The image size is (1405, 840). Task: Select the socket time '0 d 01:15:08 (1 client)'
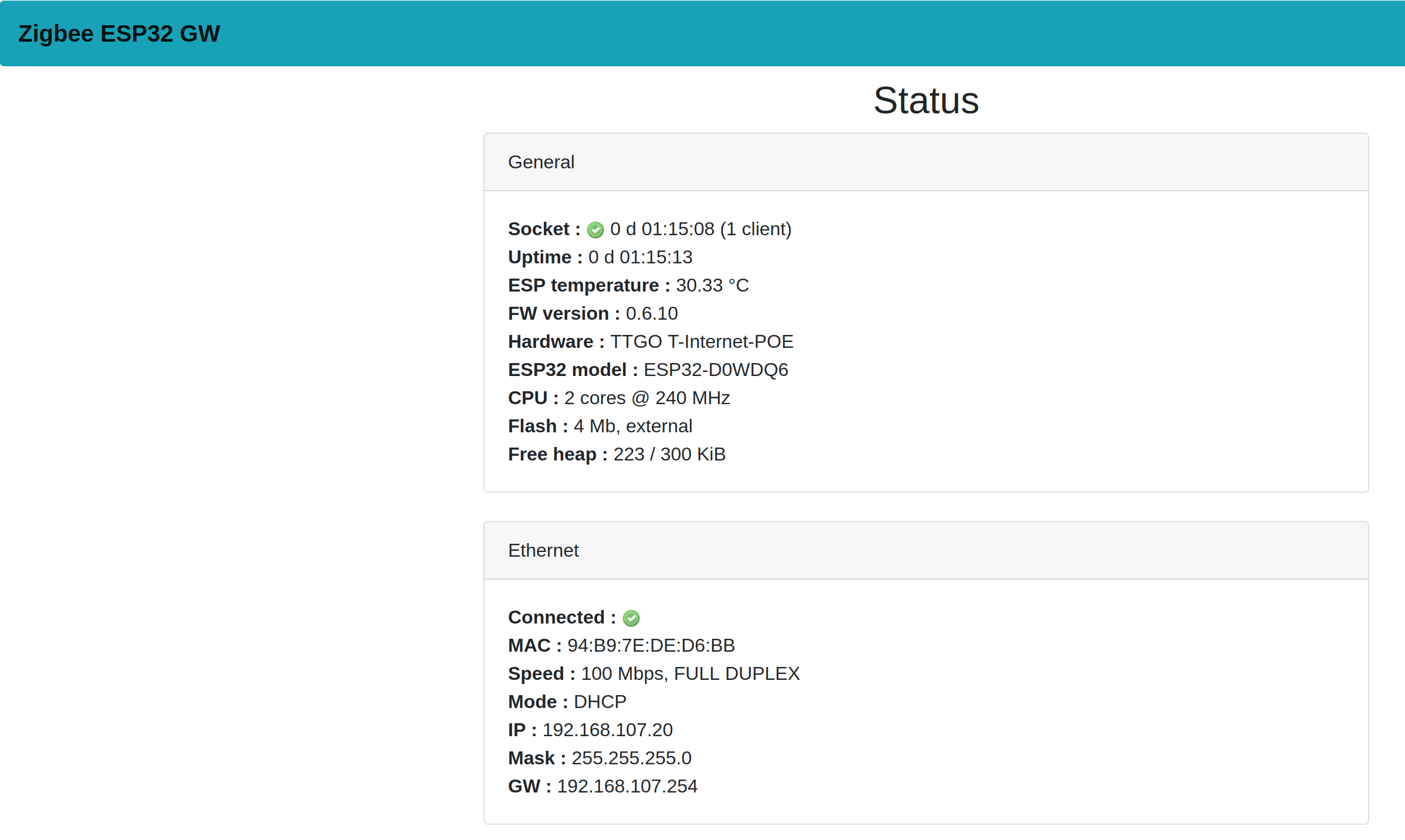(700, 229)
